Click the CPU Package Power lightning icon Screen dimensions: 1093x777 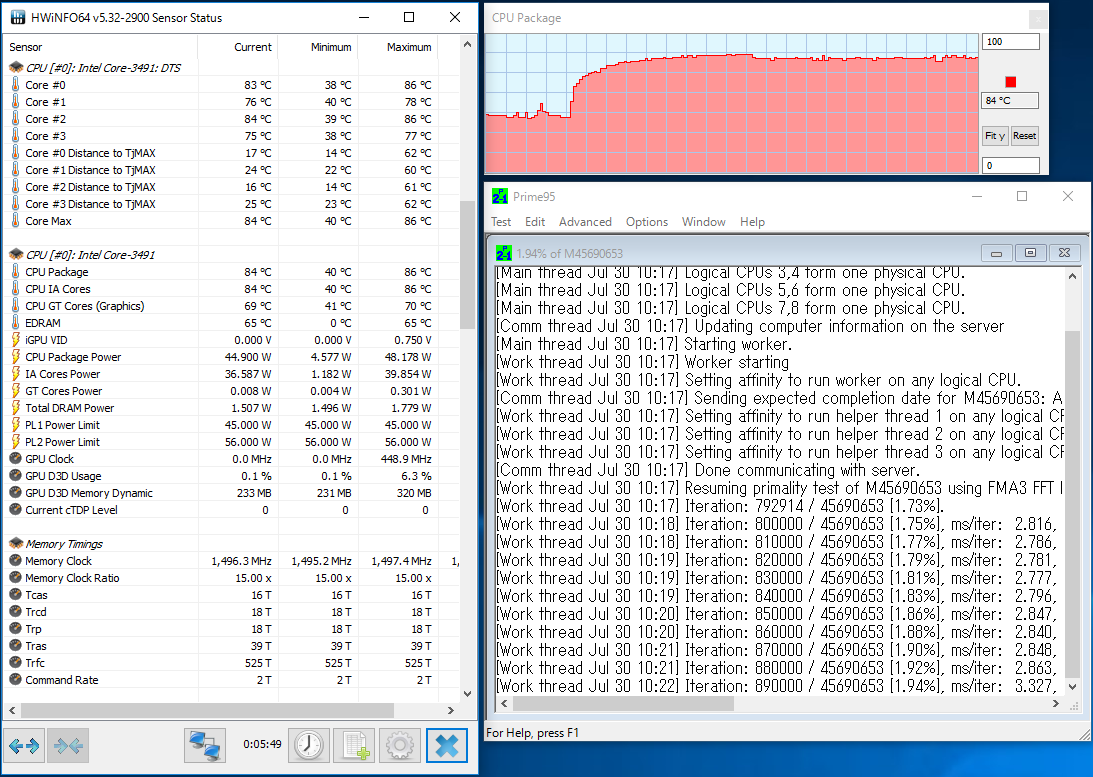[x=15, y=357]
